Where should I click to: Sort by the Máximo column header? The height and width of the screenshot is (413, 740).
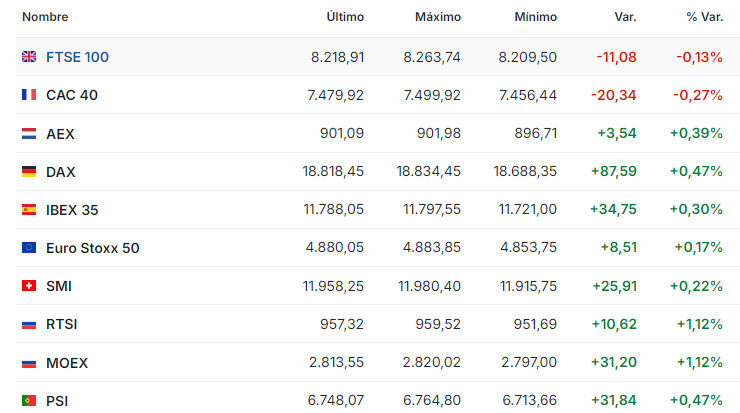click(x=438, y=17)
